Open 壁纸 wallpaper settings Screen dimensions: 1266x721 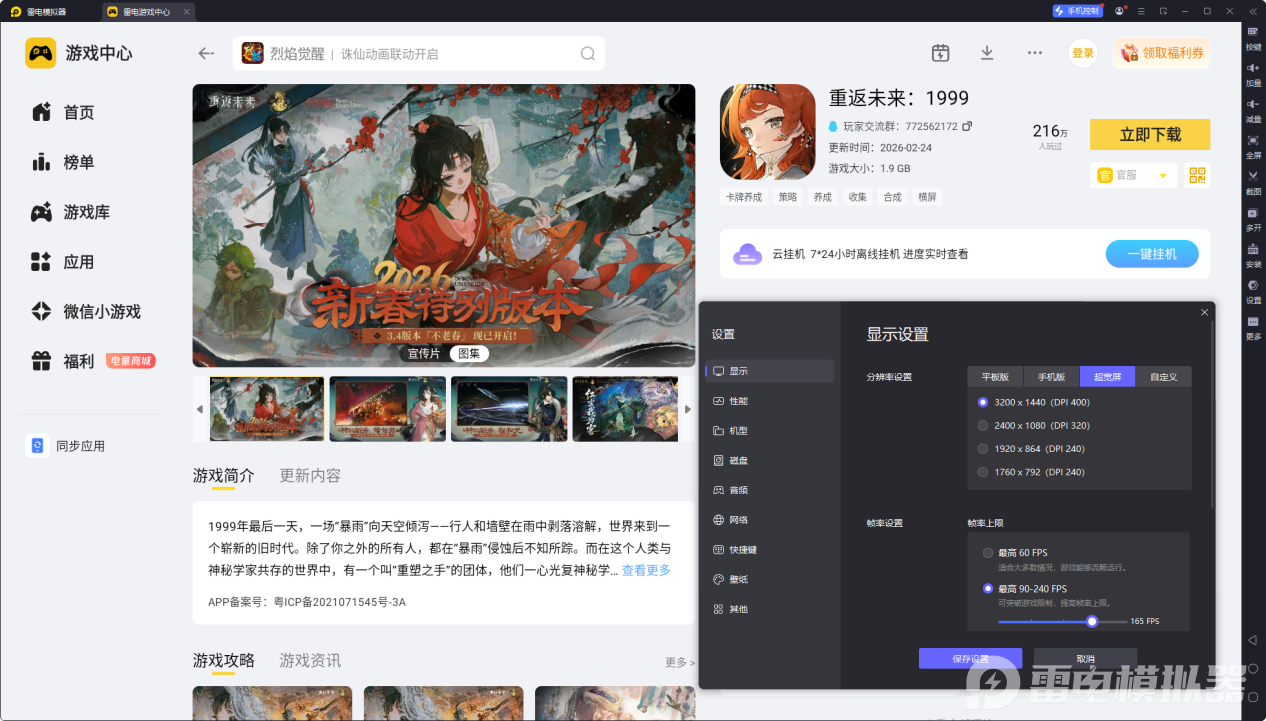769,579
